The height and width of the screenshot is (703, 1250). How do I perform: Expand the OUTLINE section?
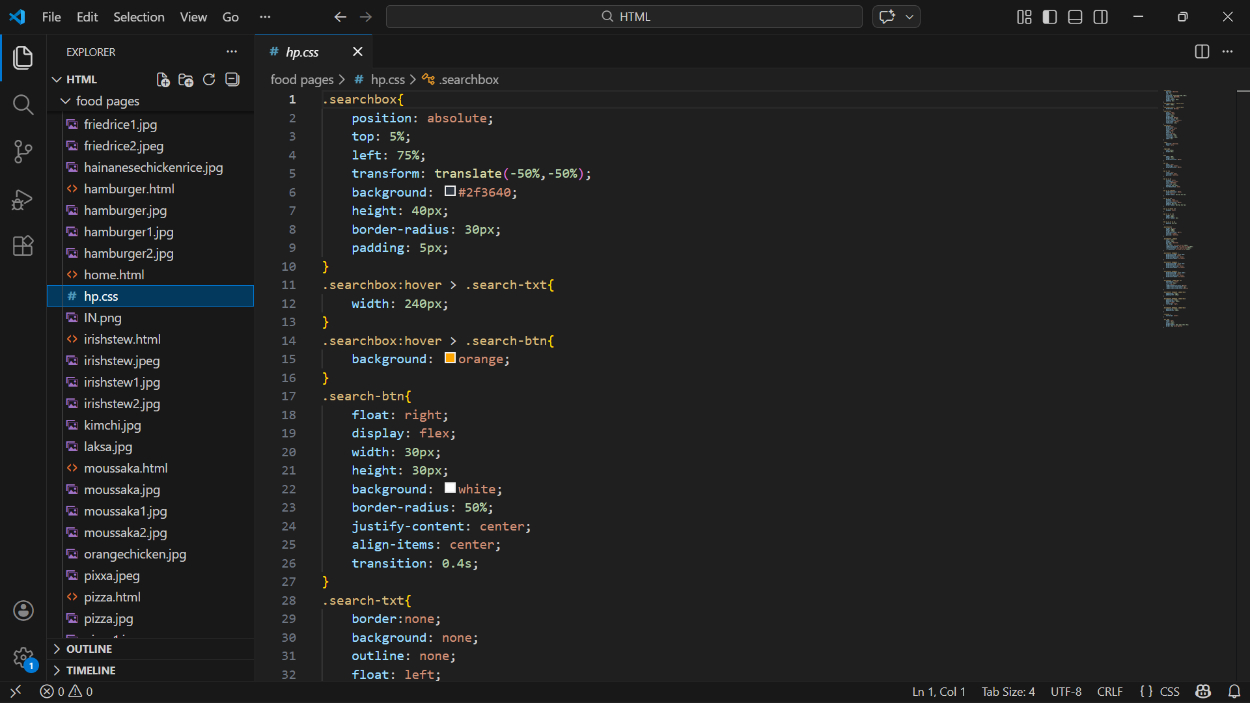[x=89, y=649]
